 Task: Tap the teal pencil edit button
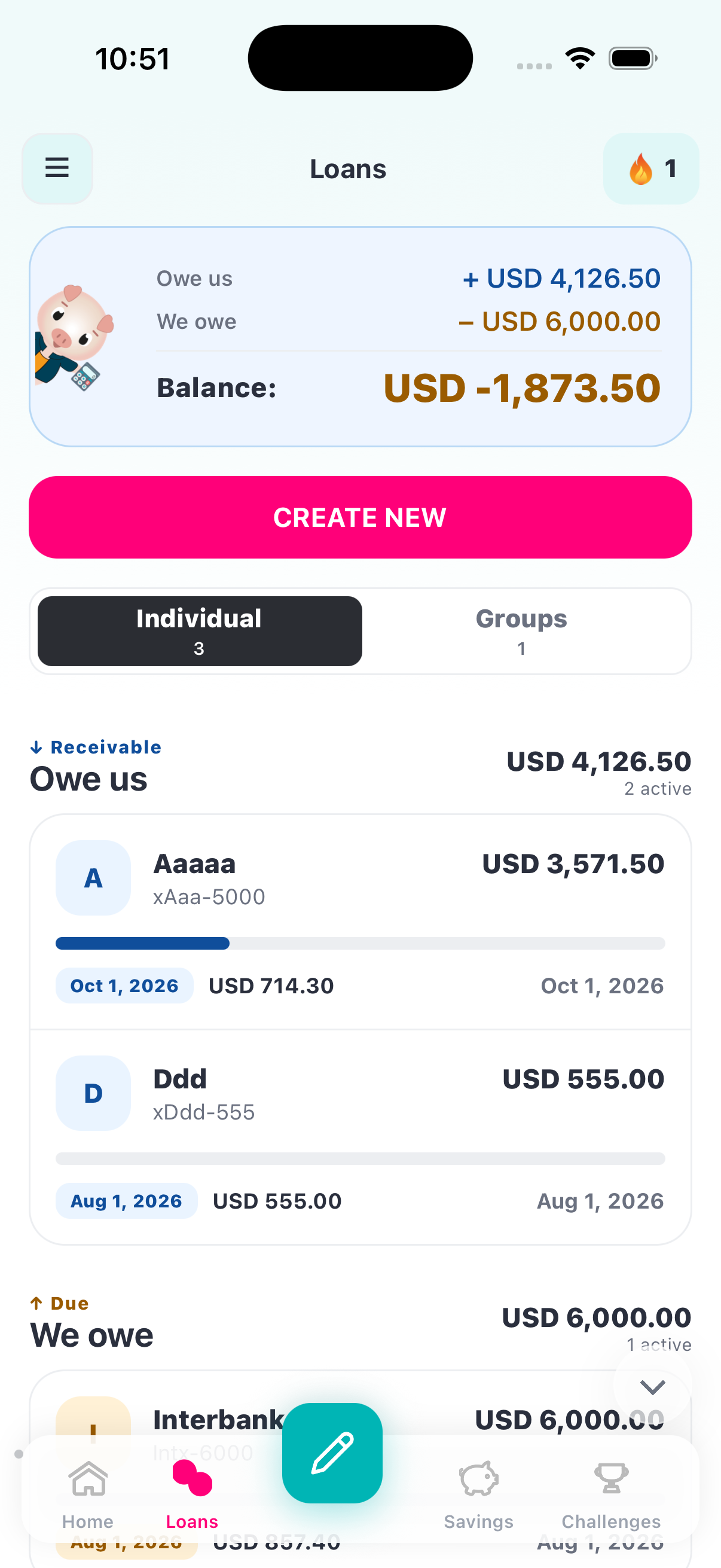[x=332, y=1453]
